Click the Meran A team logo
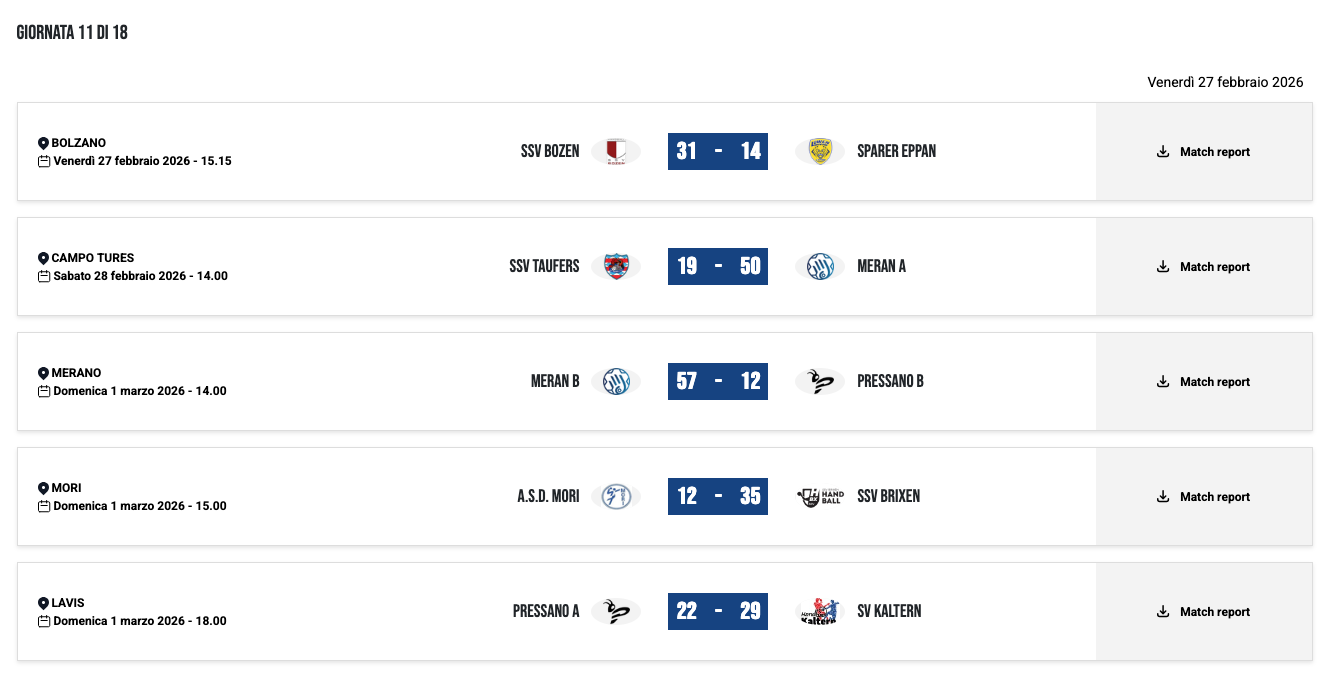The image size is (1336, 677). click(x=820, y=267)
